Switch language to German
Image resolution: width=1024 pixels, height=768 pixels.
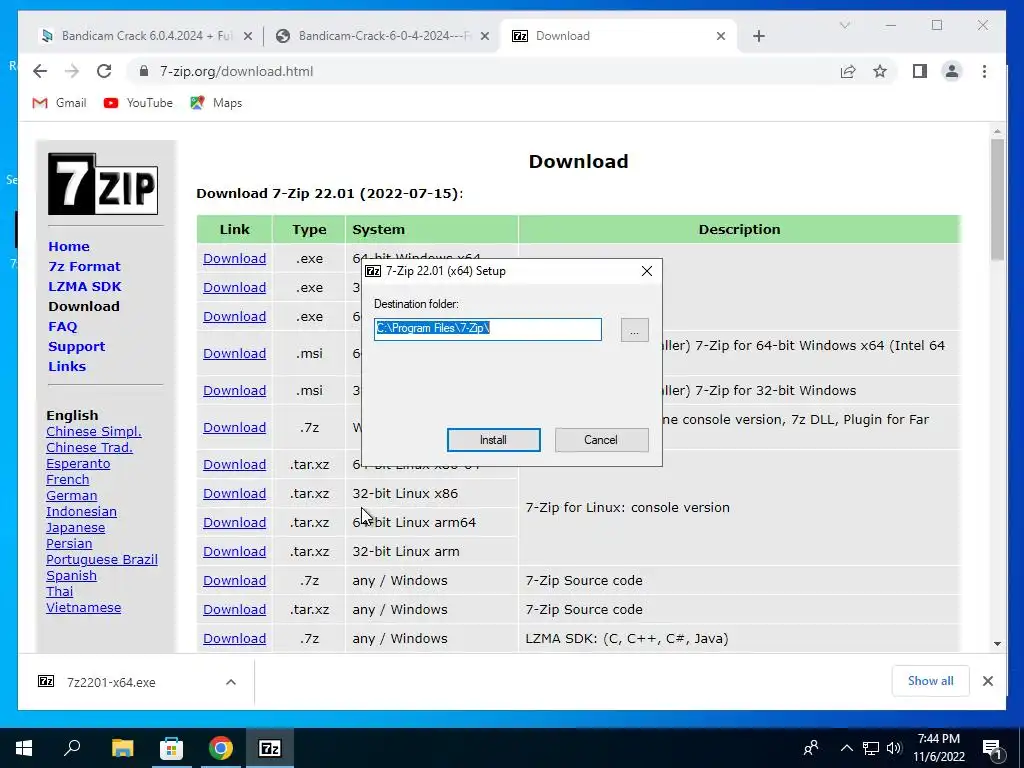click(x=71, y=496)
